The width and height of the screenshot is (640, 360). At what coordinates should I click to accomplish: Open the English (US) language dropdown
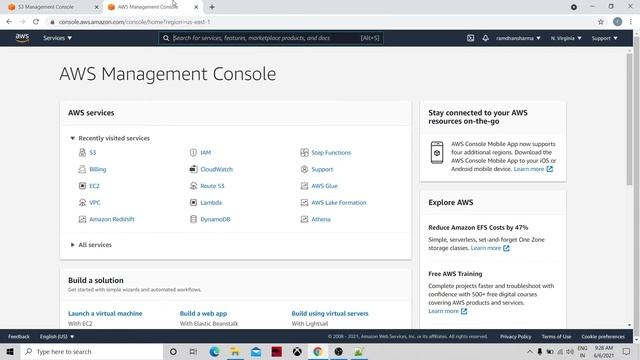click(x=57, y=337)
